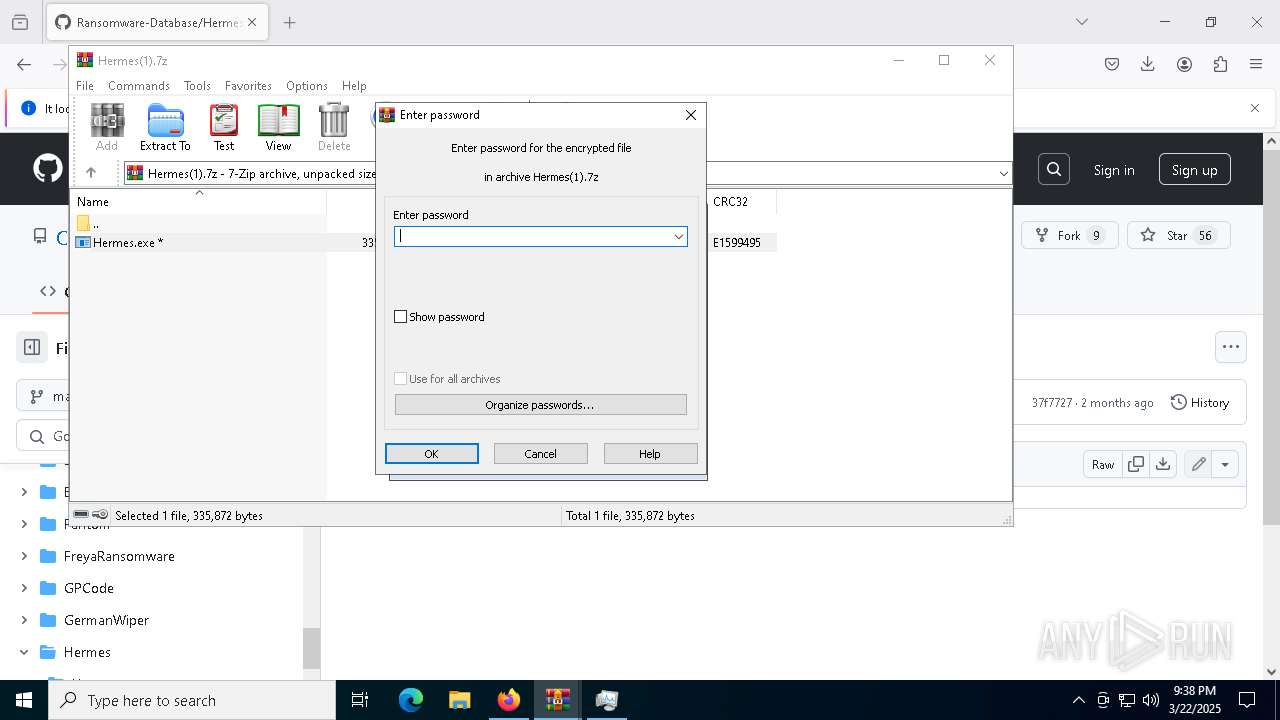Open Firefox hamburger menu

point(1256,64)
